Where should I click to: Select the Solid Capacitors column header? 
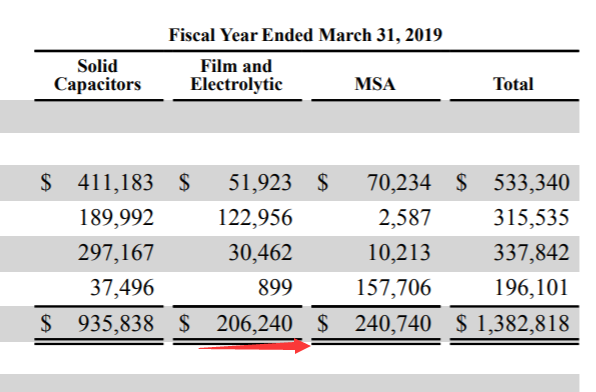coord(97,75)
